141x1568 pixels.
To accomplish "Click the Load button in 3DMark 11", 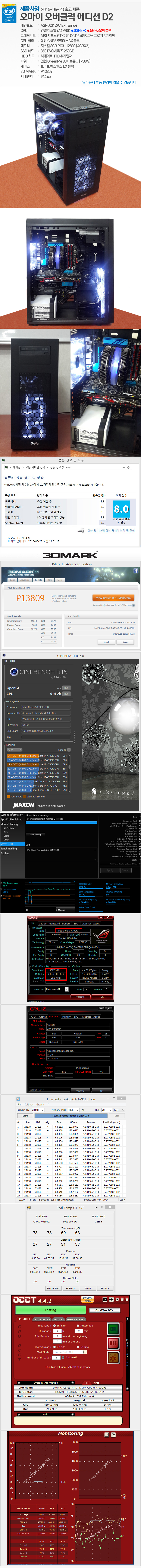I will pos(106,642).
